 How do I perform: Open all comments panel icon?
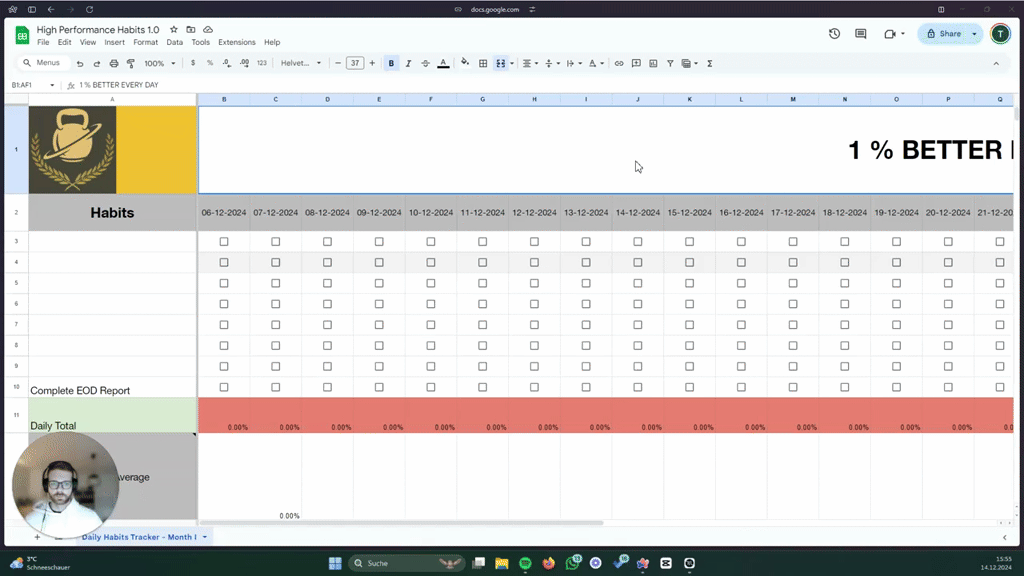click(x=861, y=33)
